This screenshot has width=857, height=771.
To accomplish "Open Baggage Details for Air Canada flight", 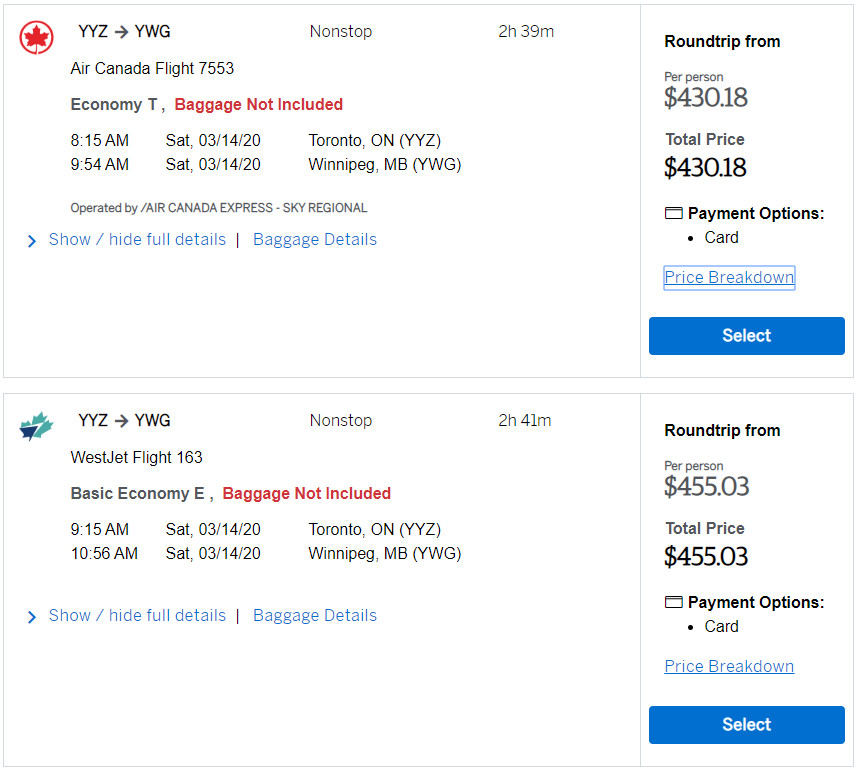I will coord(314,239).
